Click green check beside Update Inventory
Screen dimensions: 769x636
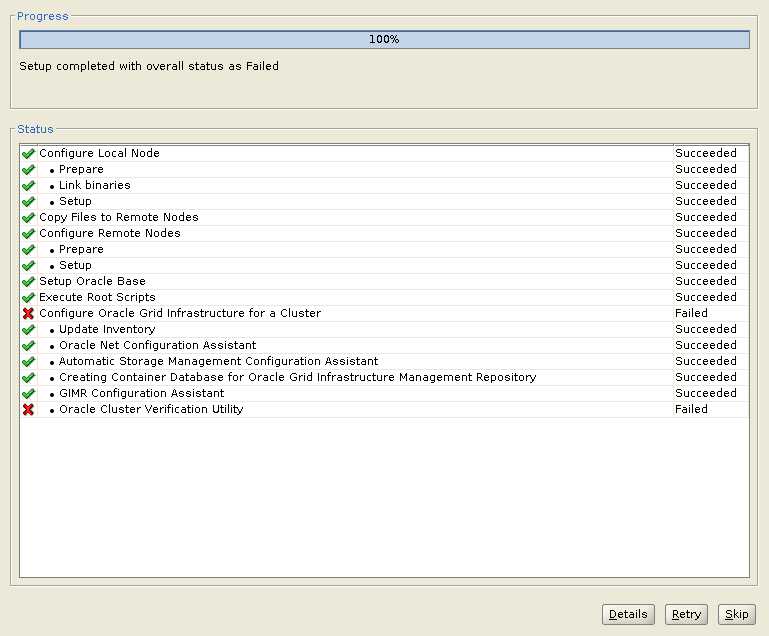[28, 330]
